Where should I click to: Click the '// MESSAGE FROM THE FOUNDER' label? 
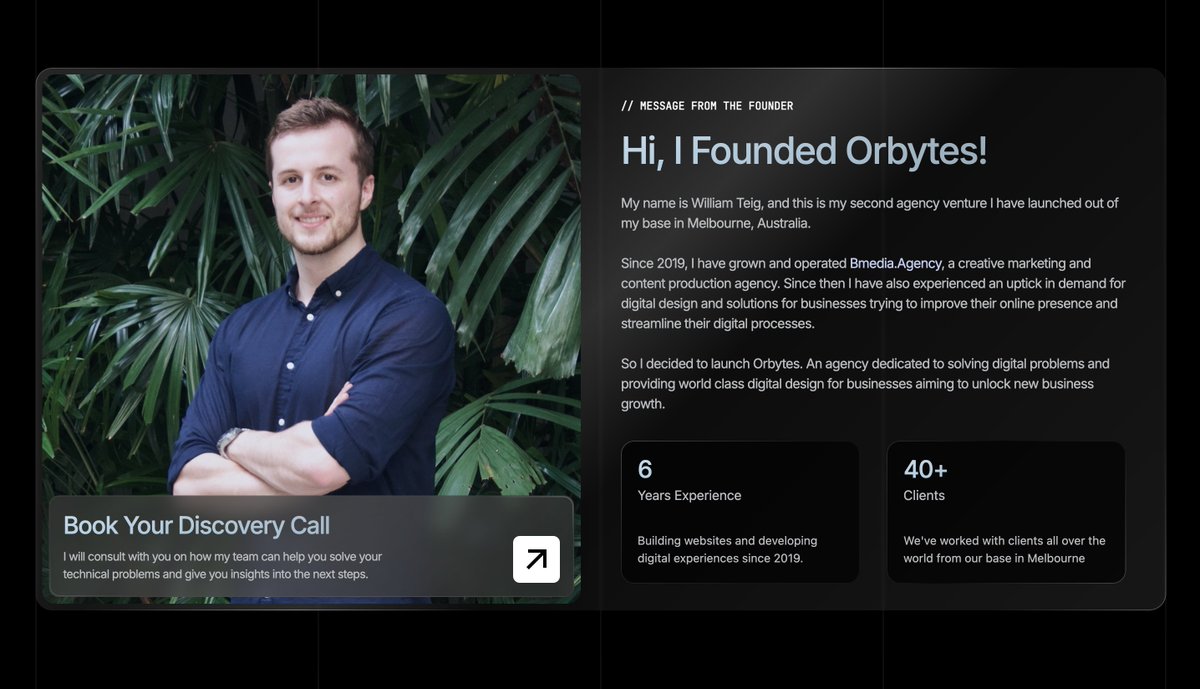point(707,106)
